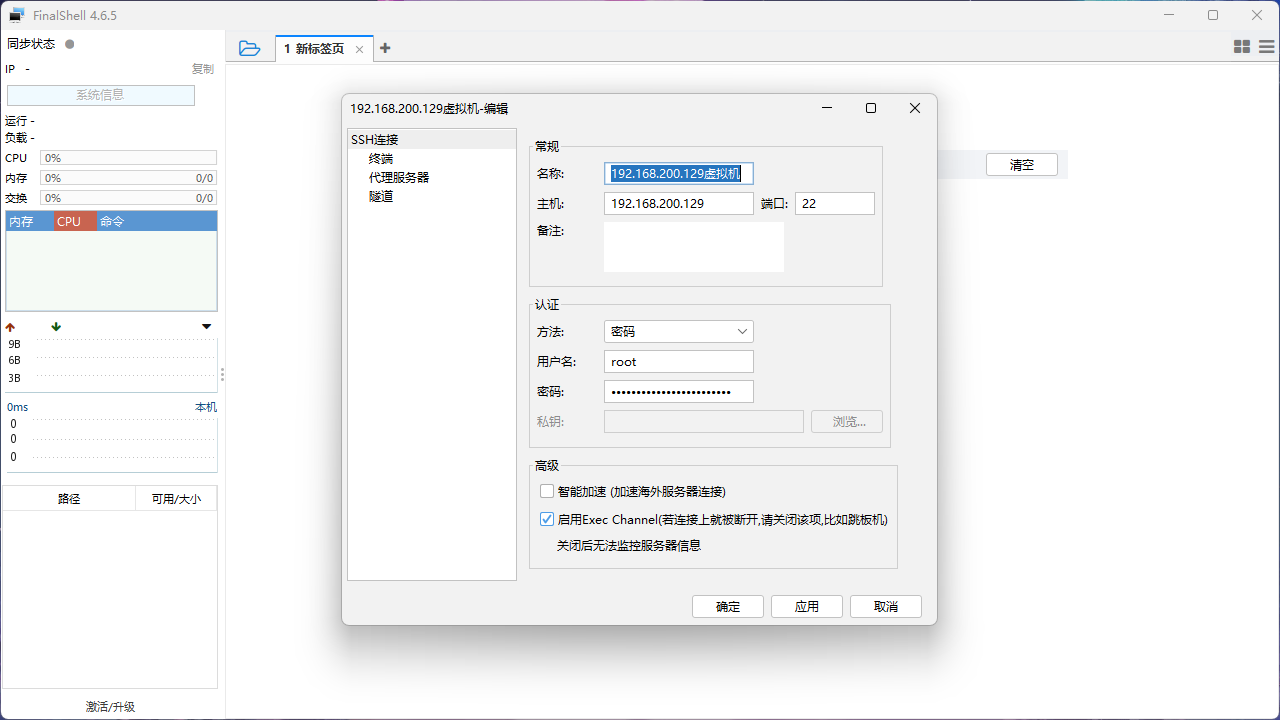Click the 确定 confirm button
The width and height of the screenshot is (1280, 720).
coord(727,606)
